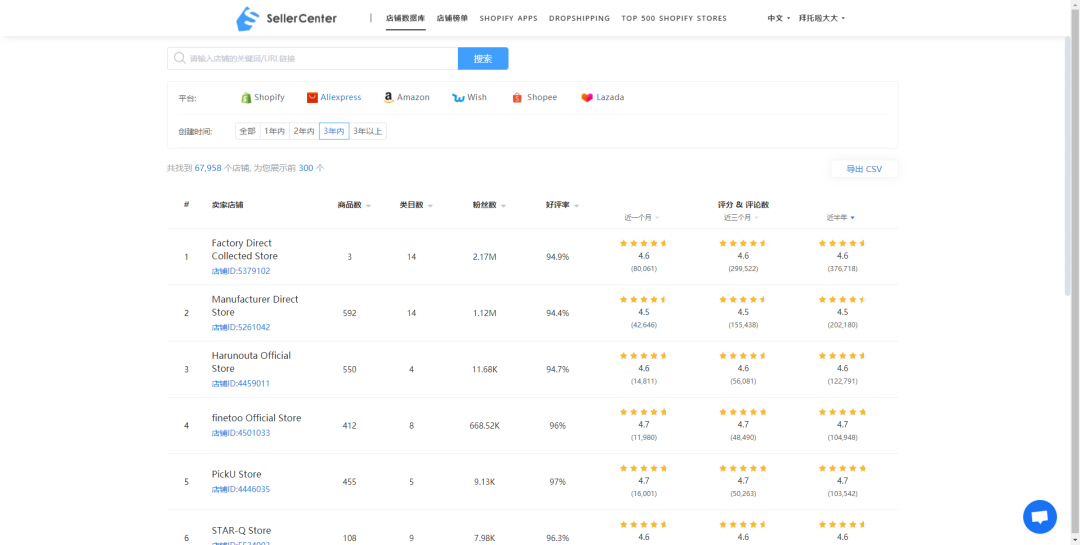Open the SHOPIFY APPS menu item

pos(508,18)
